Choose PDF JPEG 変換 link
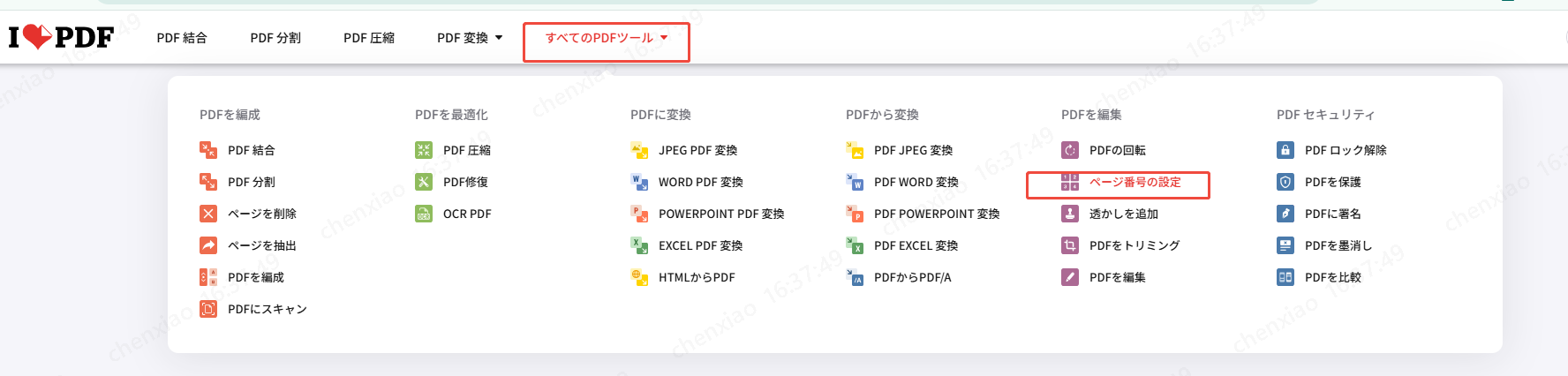 click(913, 150)
